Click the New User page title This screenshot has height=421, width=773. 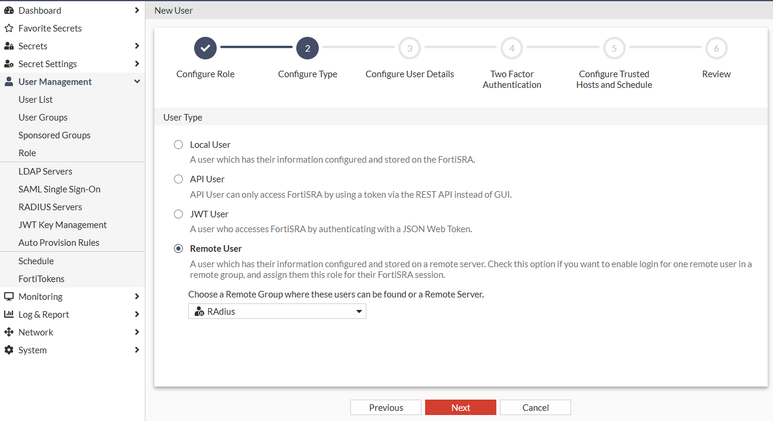(174, 10)
